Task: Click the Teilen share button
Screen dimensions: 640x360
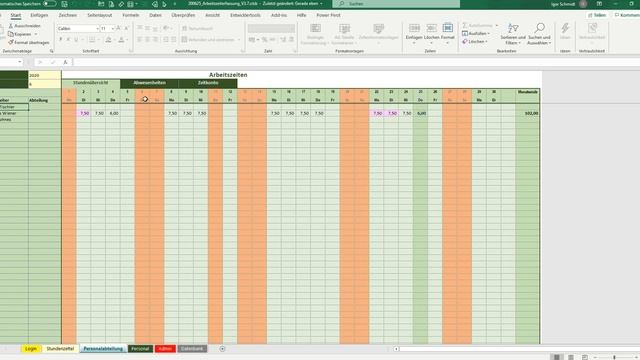Action: click(597, 15)
